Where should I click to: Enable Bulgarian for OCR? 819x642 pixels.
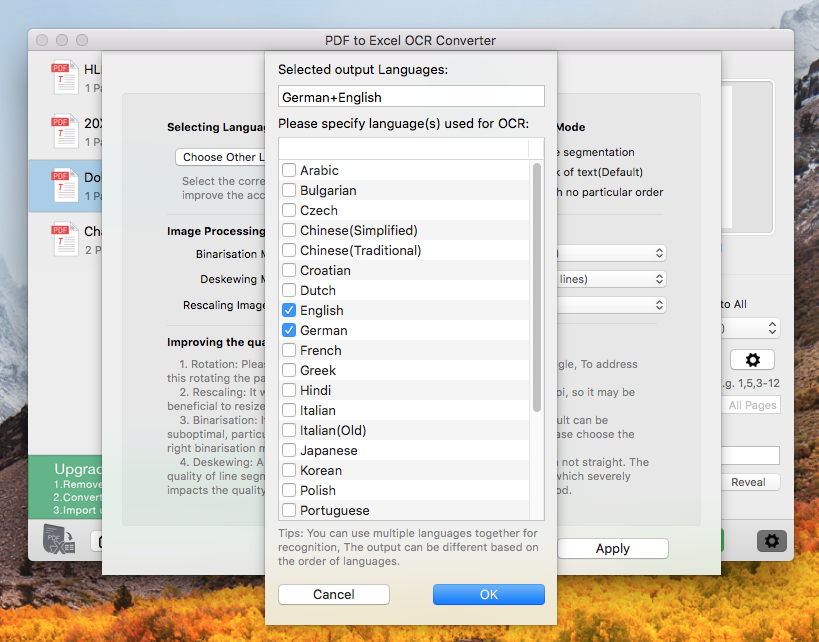click(x=289, y=190)
